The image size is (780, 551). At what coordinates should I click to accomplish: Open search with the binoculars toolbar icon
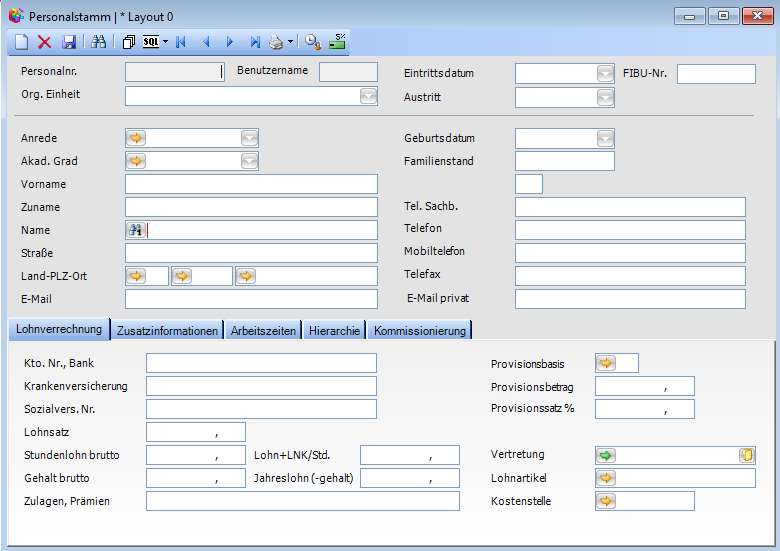point(98,42)
